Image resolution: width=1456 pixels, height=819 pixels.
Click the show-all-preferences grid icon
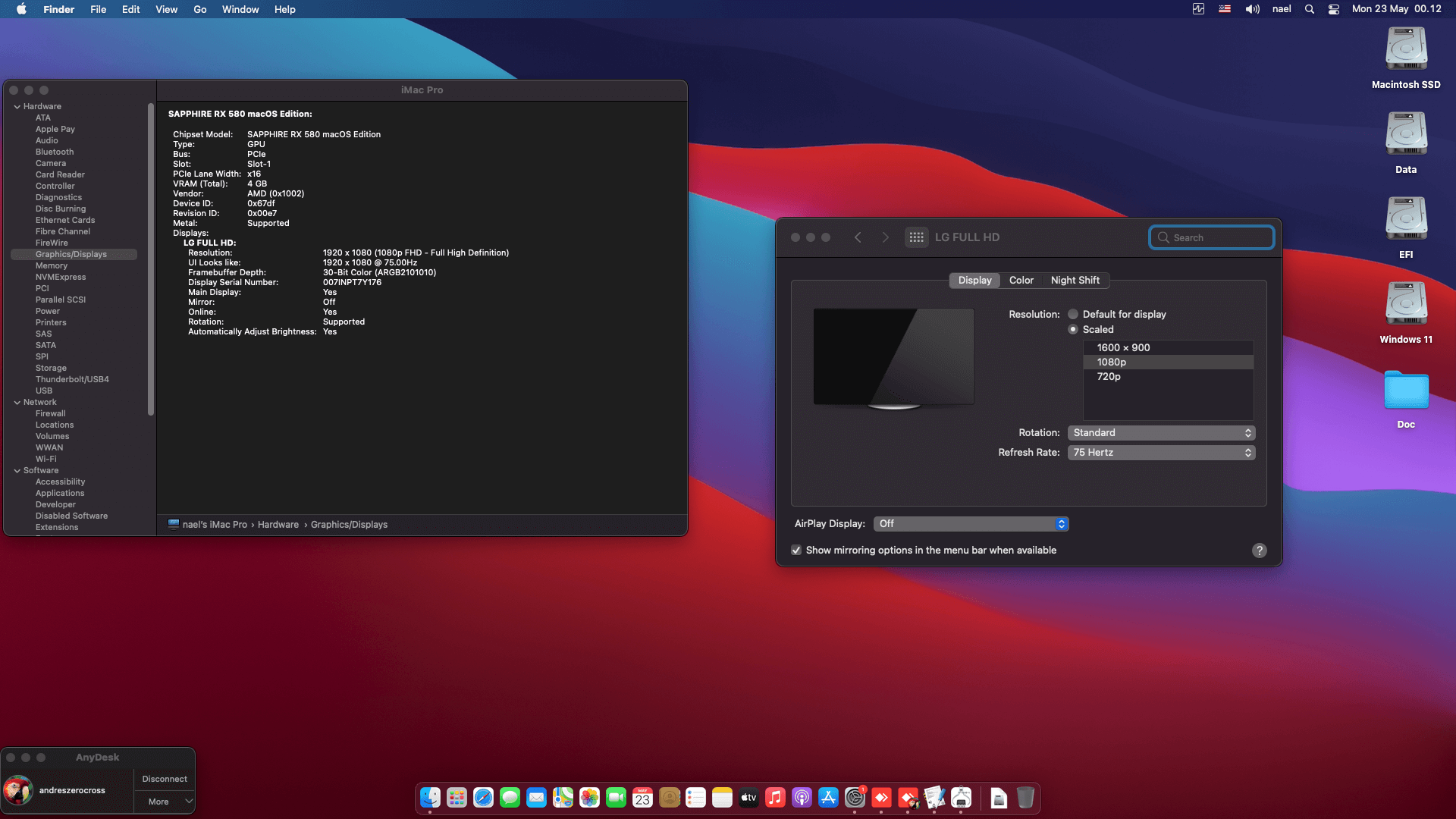coord(916,237)
